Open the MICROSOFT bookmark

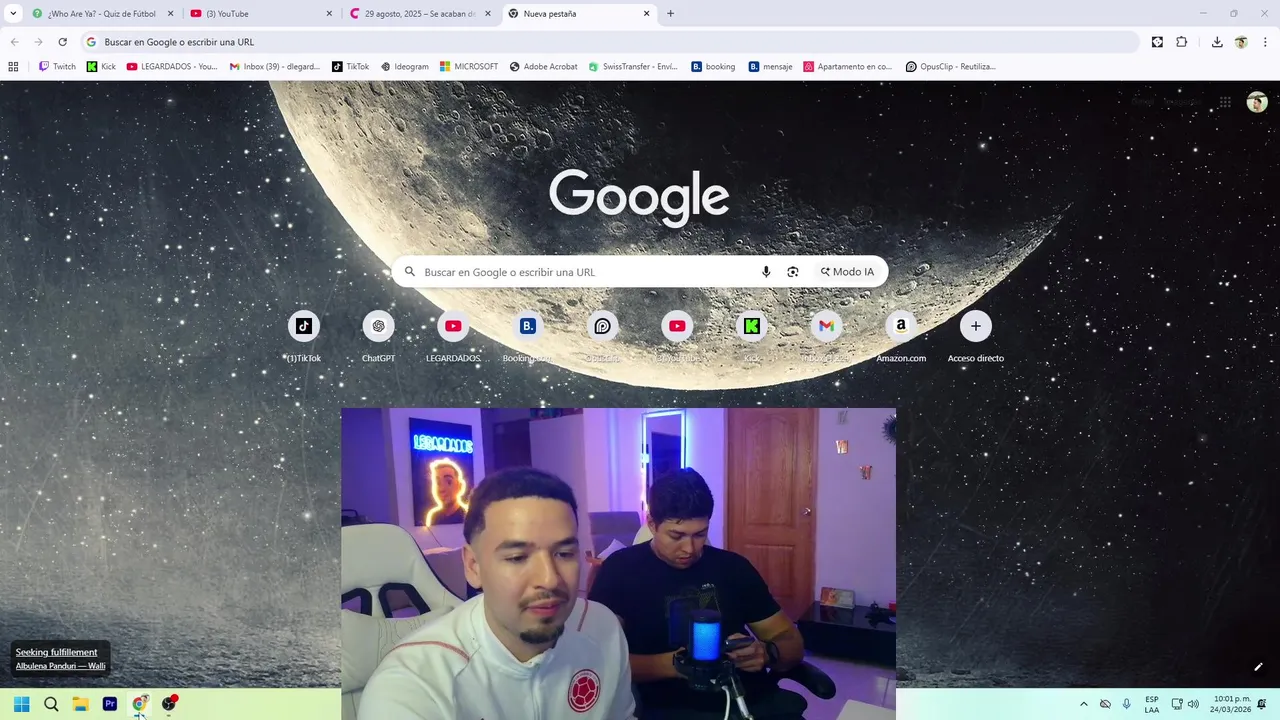point(468,67)
